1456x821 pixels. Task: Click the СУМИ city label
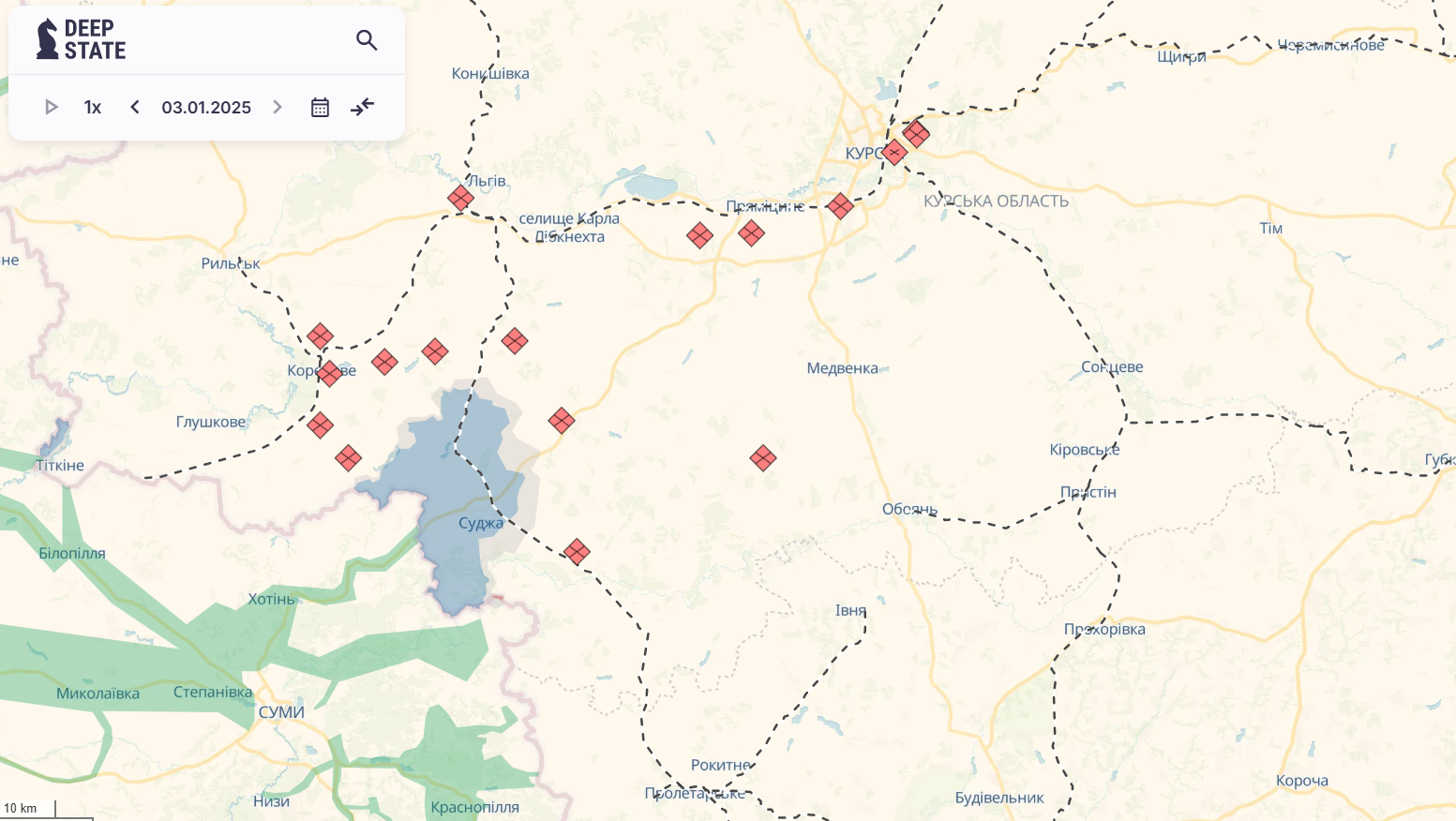point(281,712)
